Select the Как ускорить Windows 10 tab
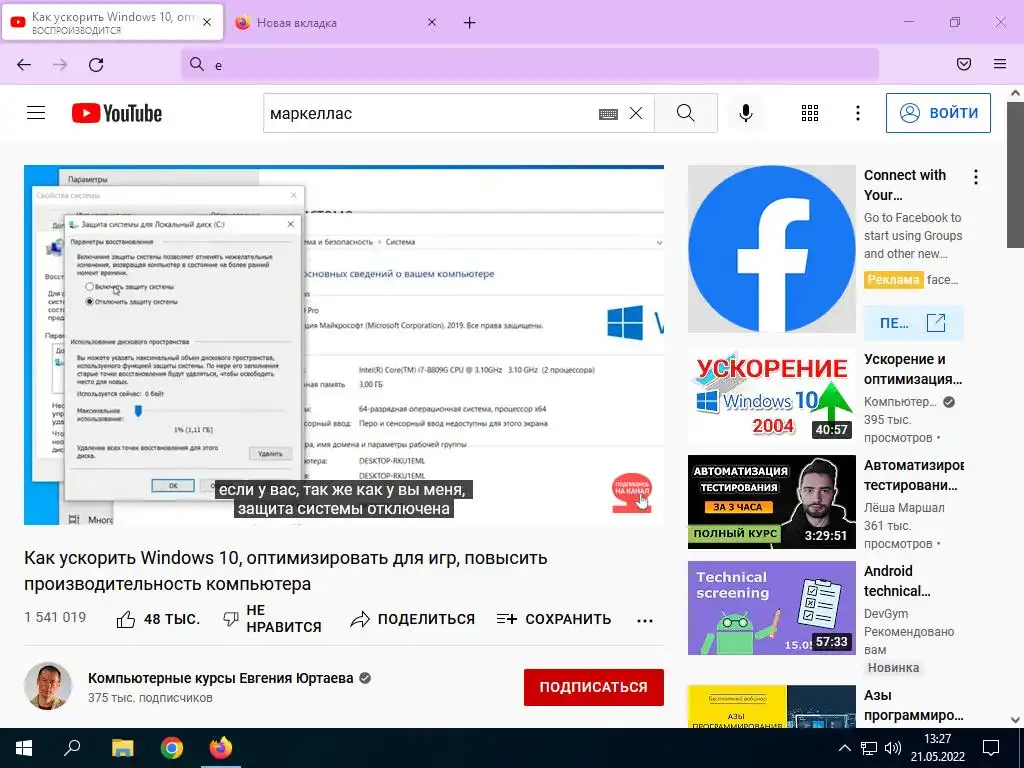 113,23
